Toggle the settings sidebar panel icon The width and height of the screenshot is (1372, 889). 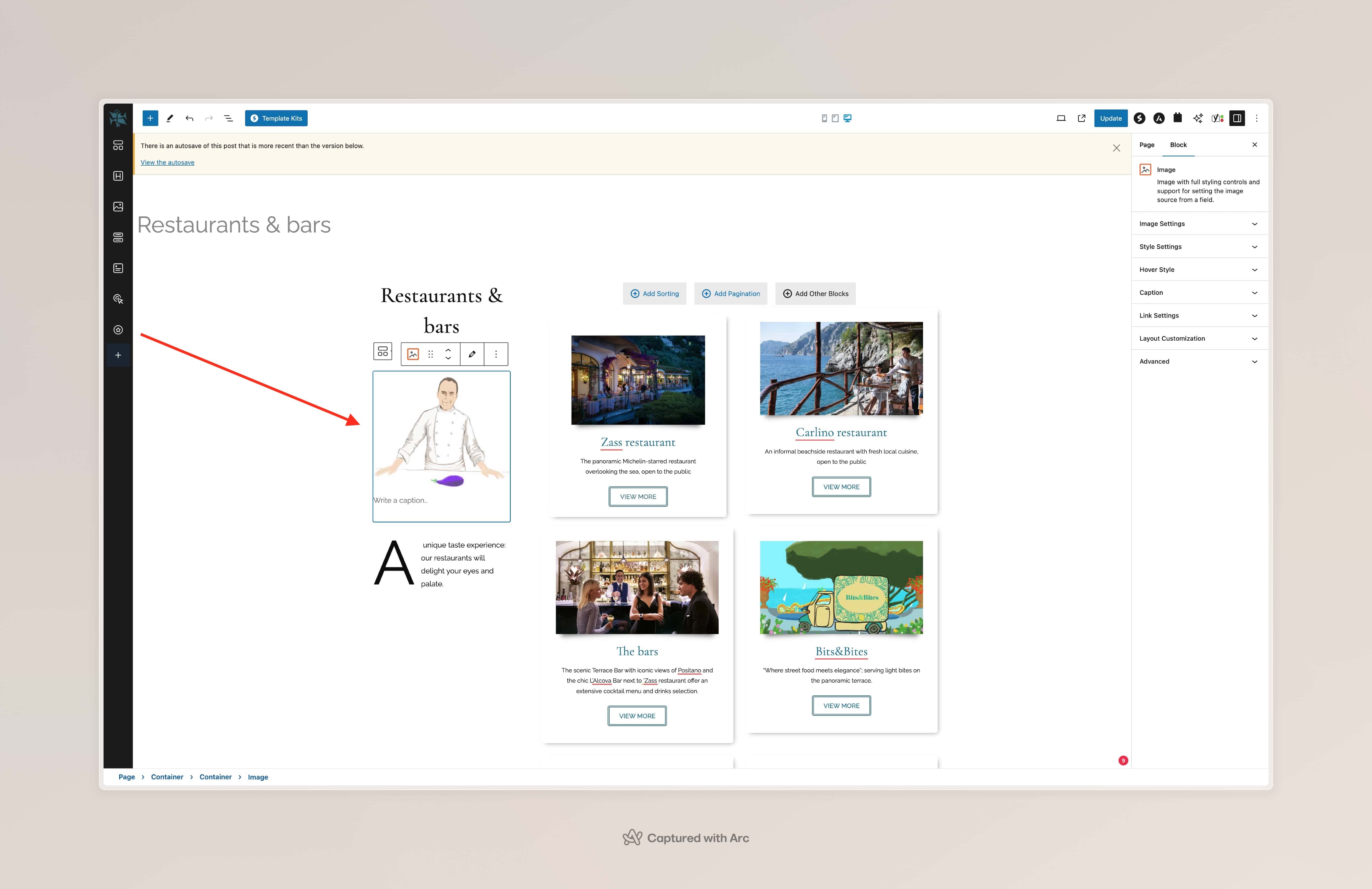click(1237, 118)
